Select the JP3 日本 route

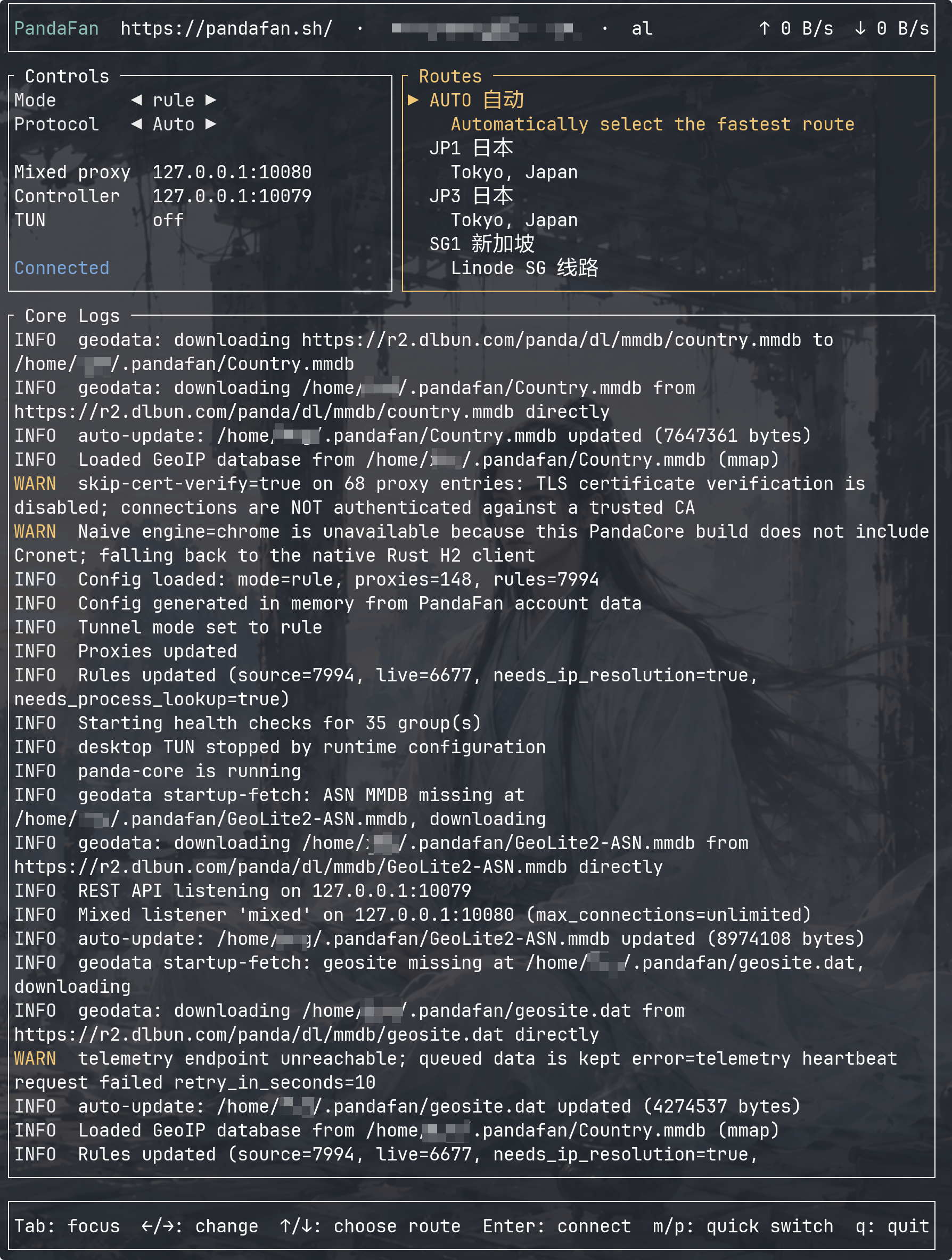471,196
